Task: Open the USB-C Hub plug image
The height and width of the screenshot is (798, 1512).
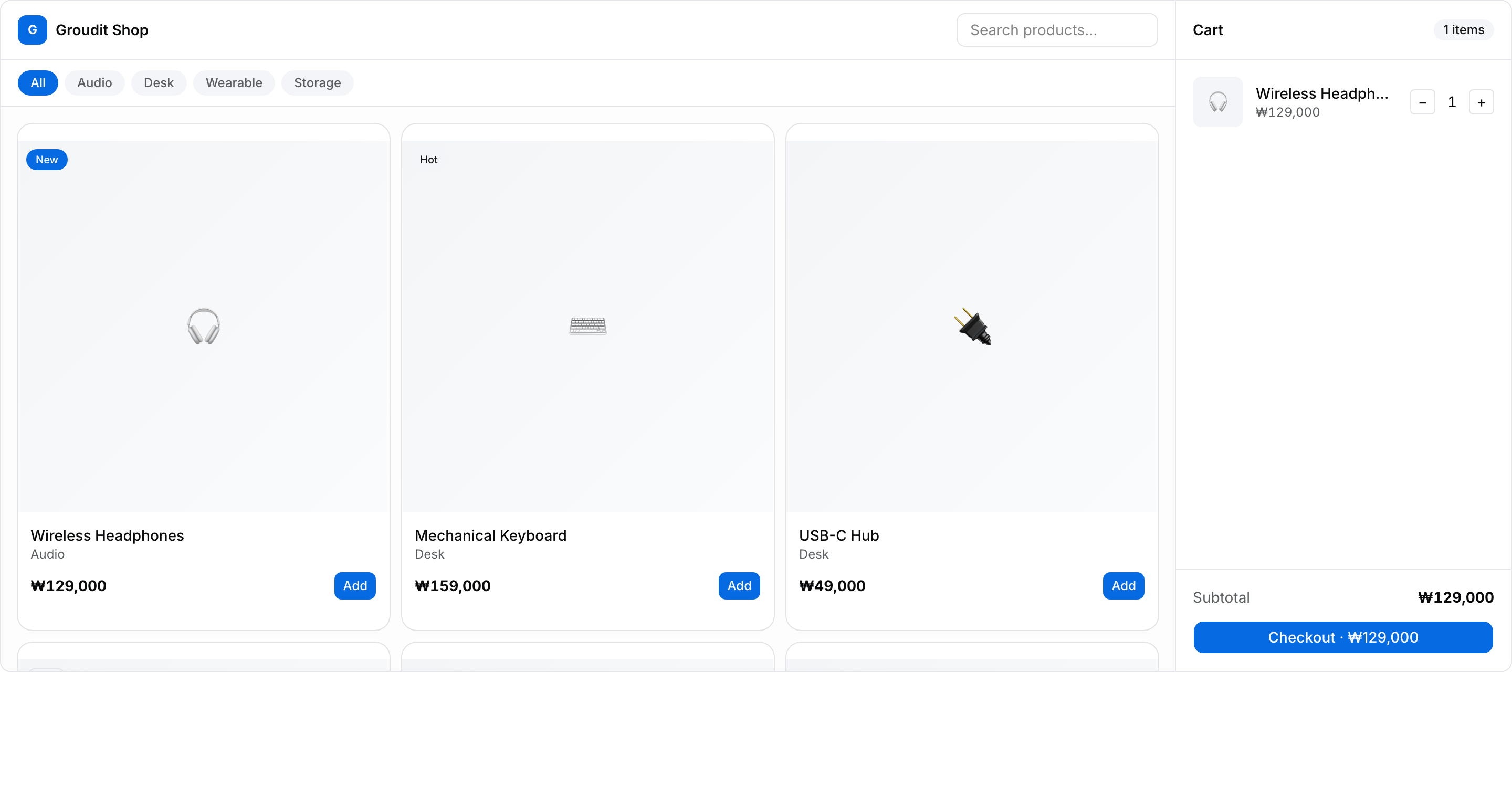Action: pos(972,326)
